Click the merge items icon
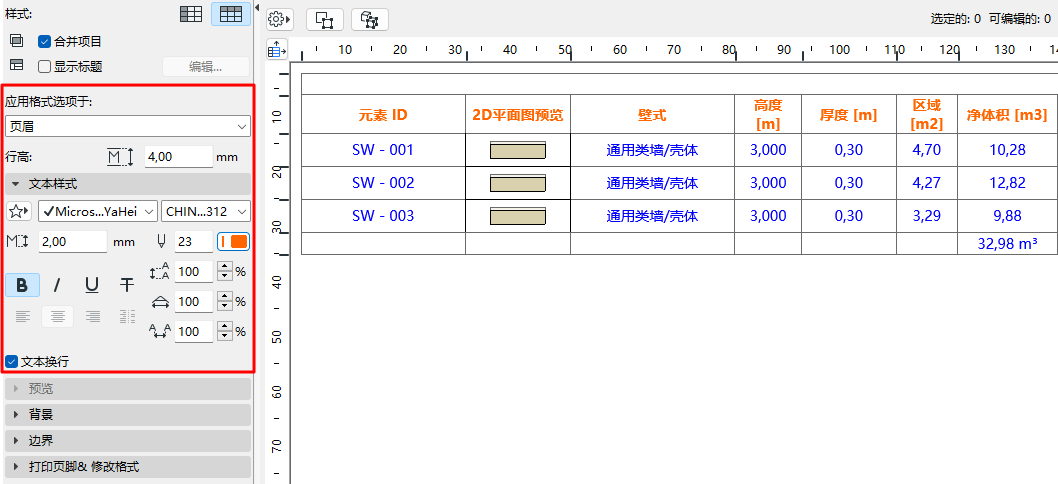 (x=17, y=41)
